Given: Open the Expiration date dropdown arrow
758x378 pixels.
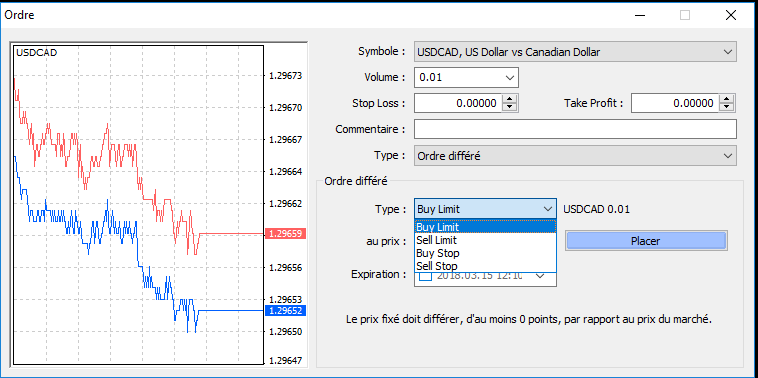Looking at the screenshot, I should pyautogui.click(x=540, y=276).
